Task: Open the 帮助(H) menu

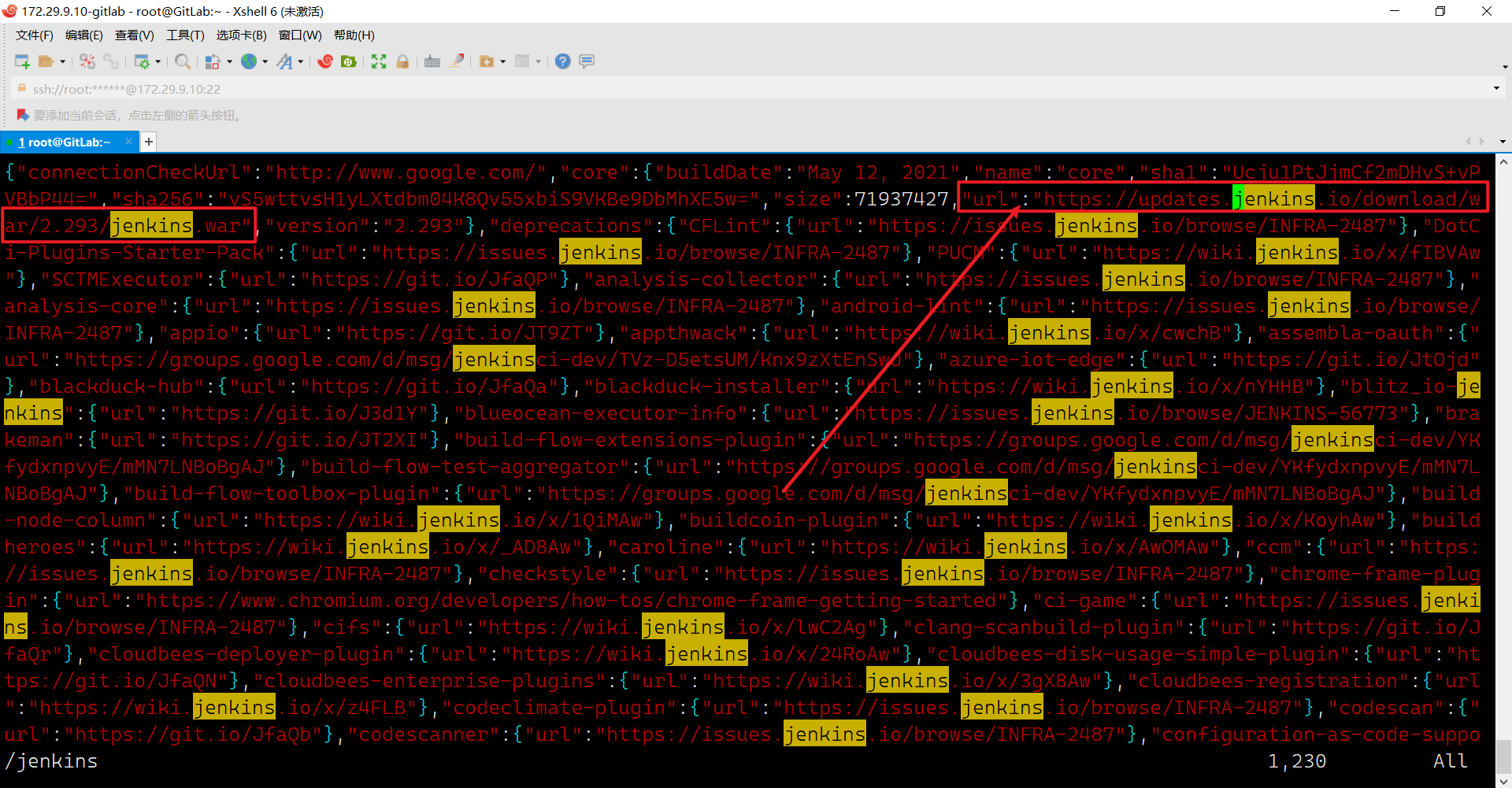Action: (354, 35)
